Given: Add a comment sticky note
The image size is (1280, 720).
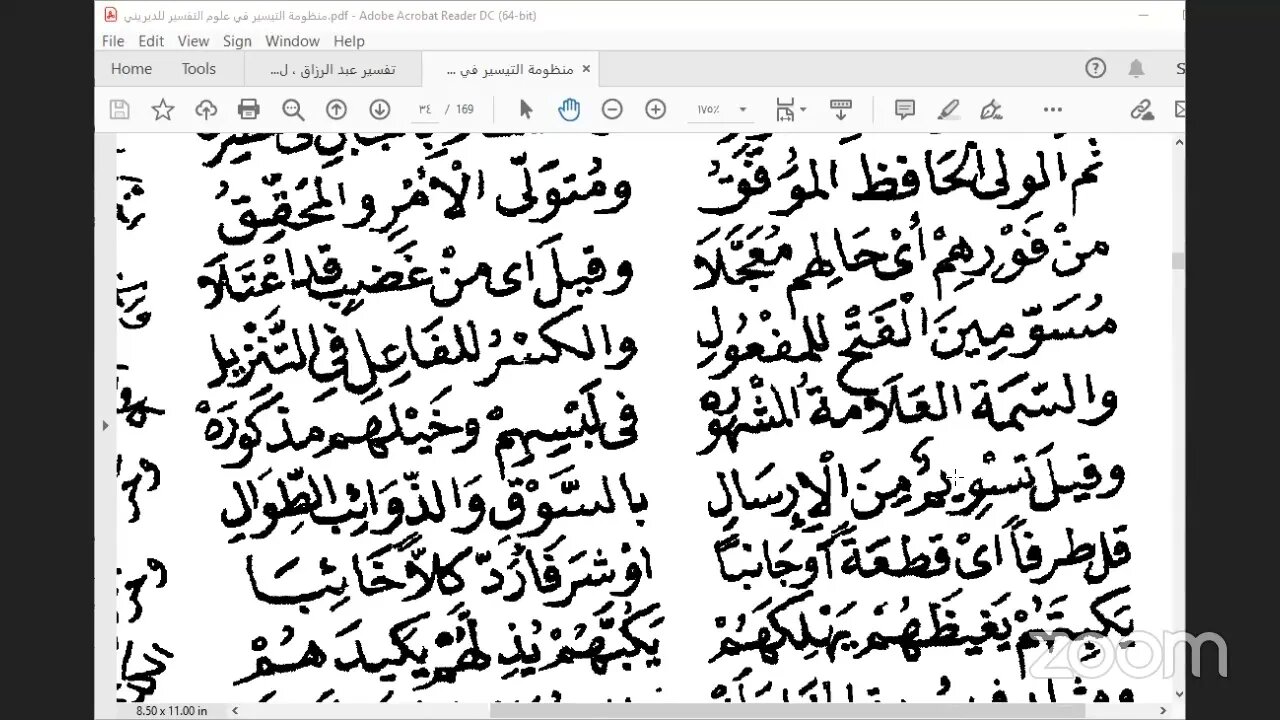Looking at the screenshot, I should click(905, 110).
